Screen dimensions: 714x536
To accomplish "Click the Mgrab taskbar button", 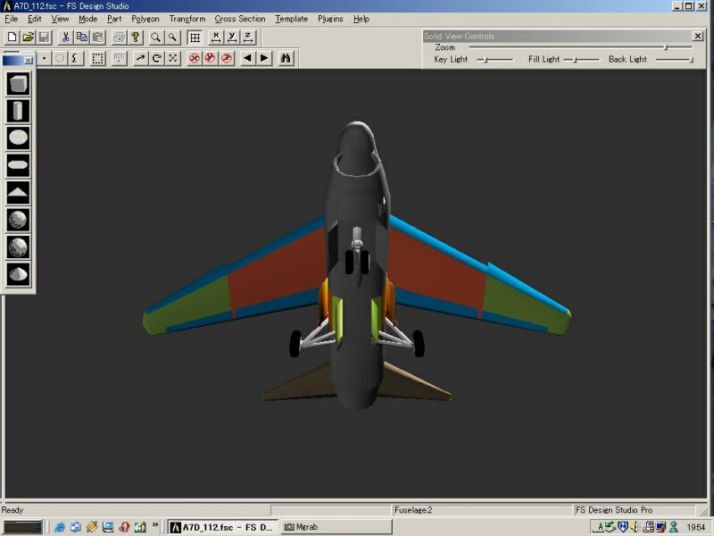I will click(x=336, y=527).
